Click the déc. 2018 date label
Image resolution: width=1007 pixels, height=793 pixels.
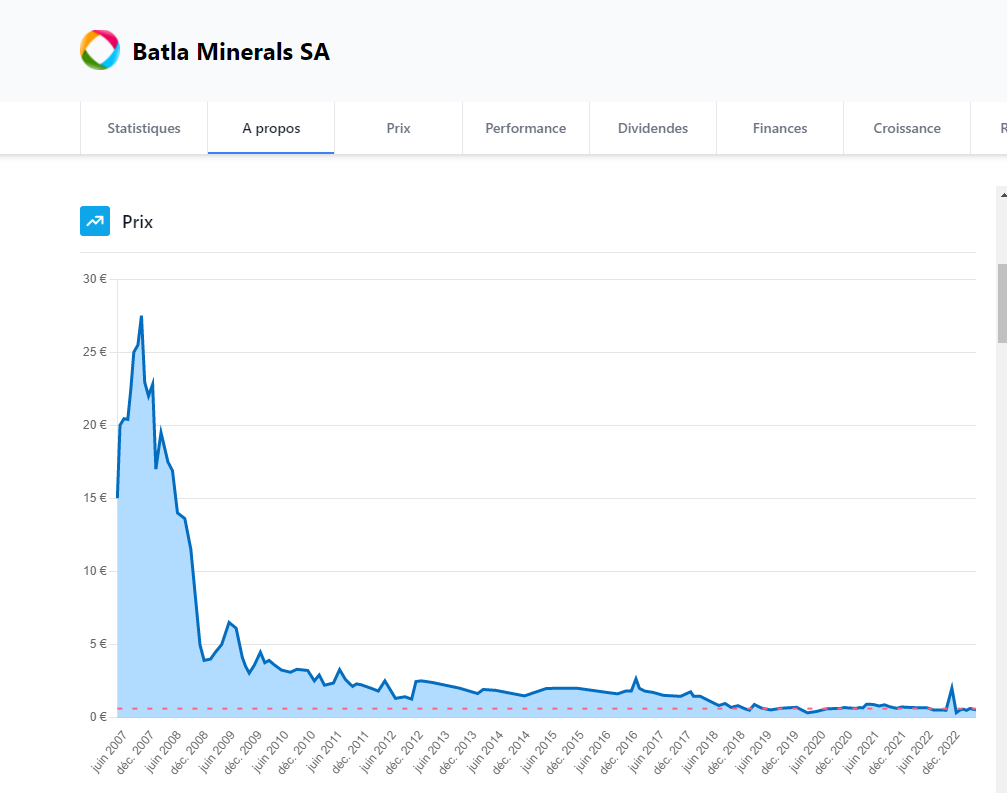click(727, 751)
